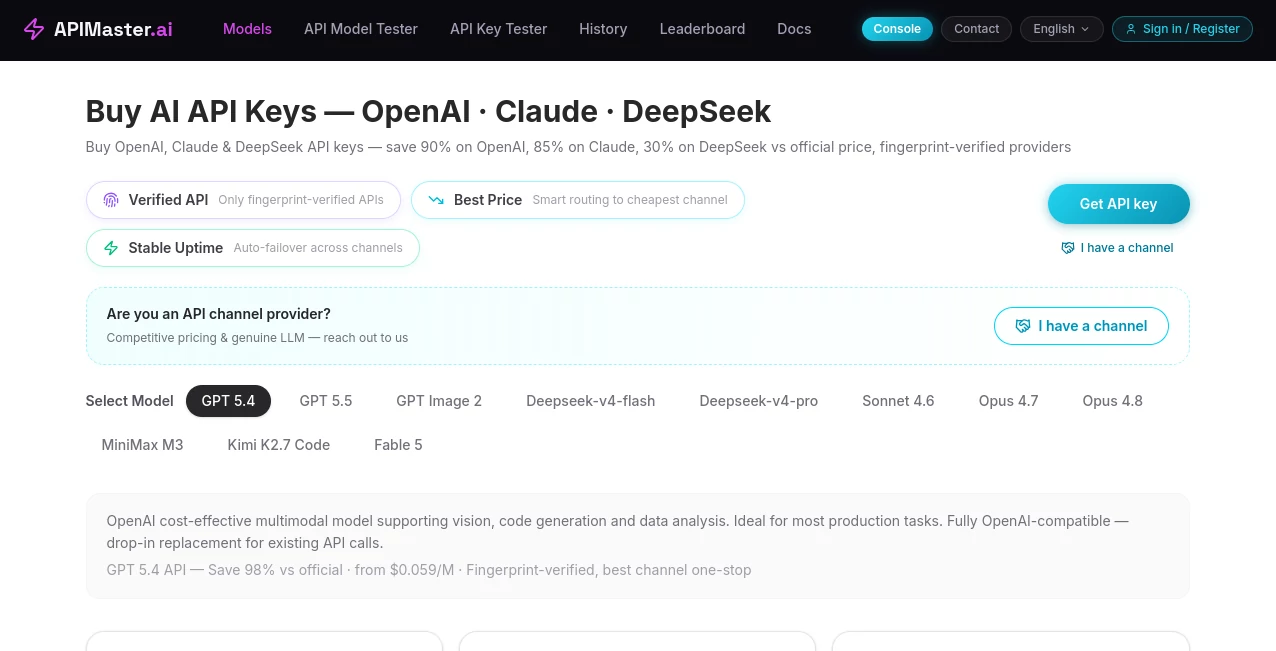Screen dimensions: 1276x651
Task: Open the Models nav item
Action: point(247,29)
